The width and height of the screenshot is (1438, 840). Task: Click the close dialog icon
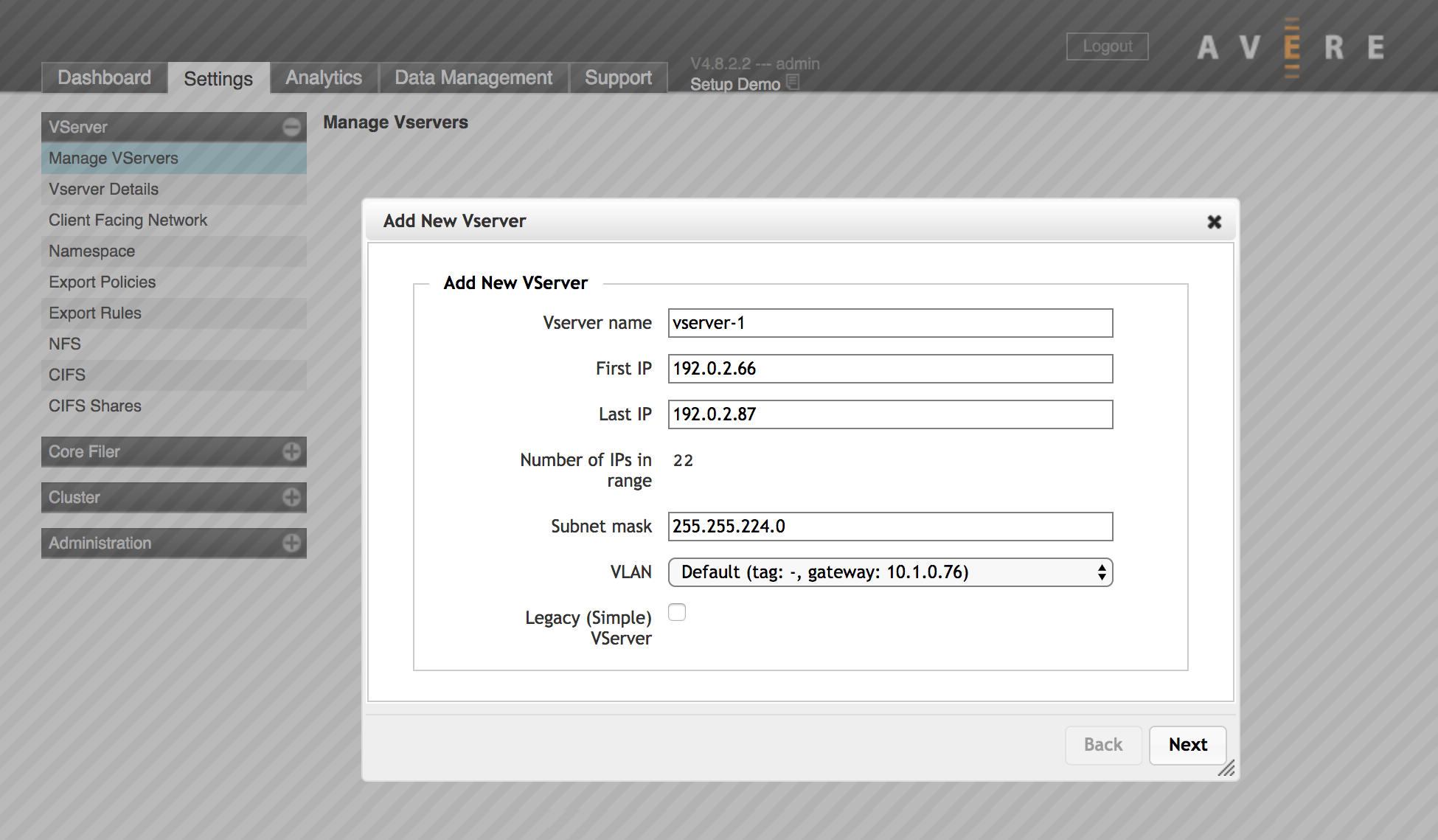(x=1215, y=223)
